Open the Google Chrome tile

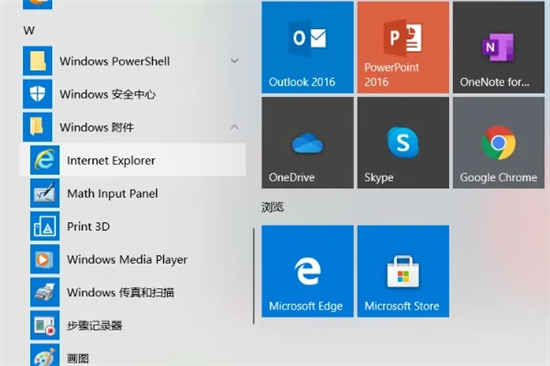click(x=498, y=143)
